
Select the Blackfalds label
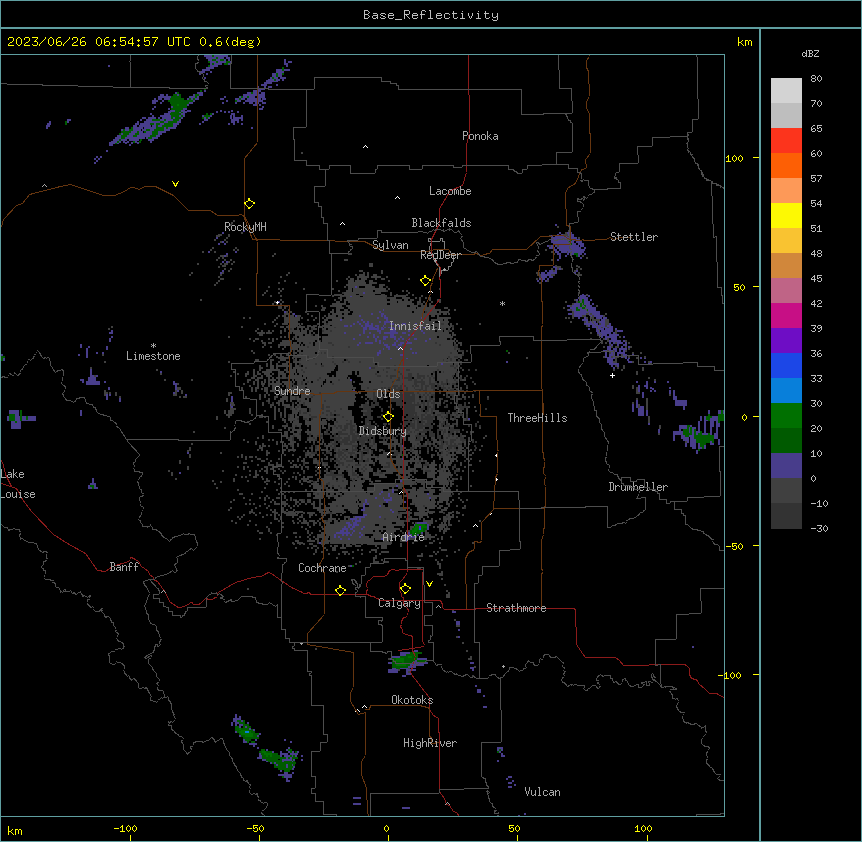tap(441, 223)
